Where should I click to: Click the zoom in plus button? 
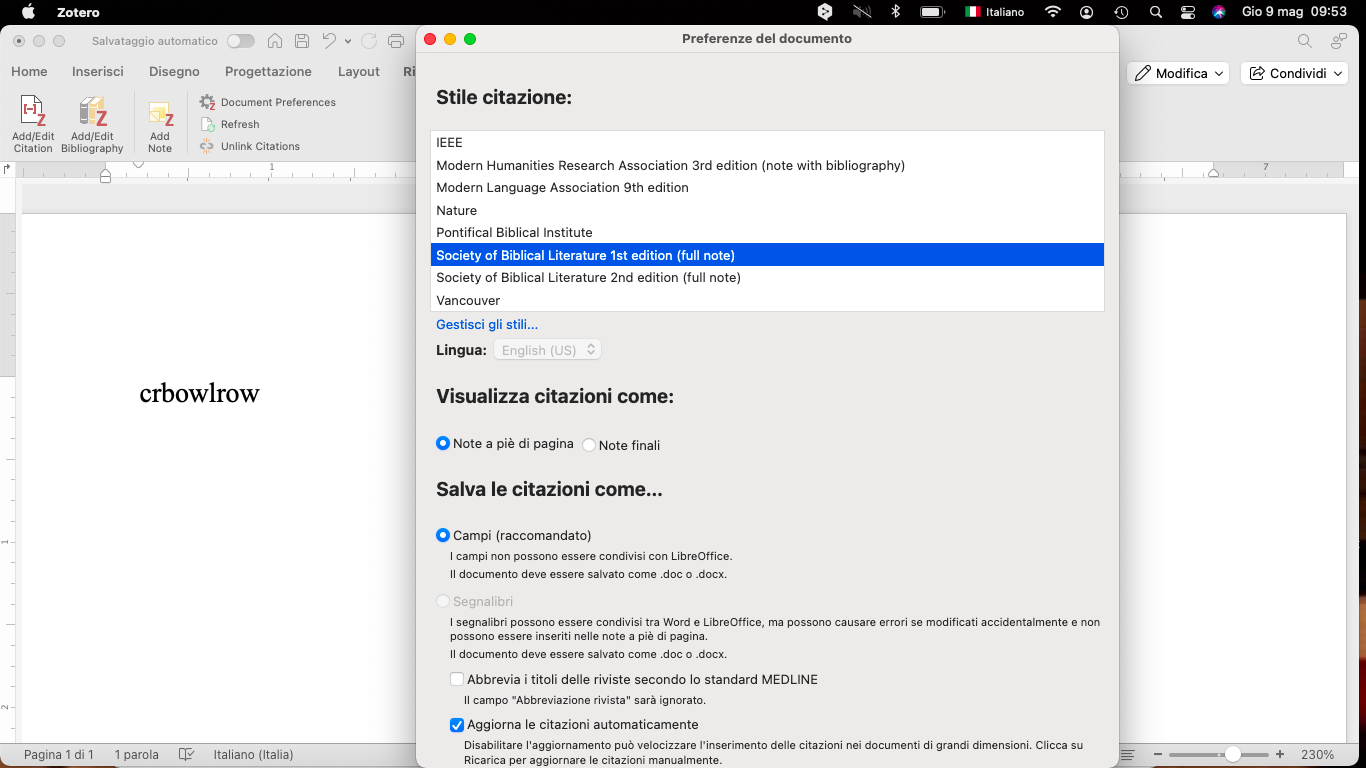1280,755
